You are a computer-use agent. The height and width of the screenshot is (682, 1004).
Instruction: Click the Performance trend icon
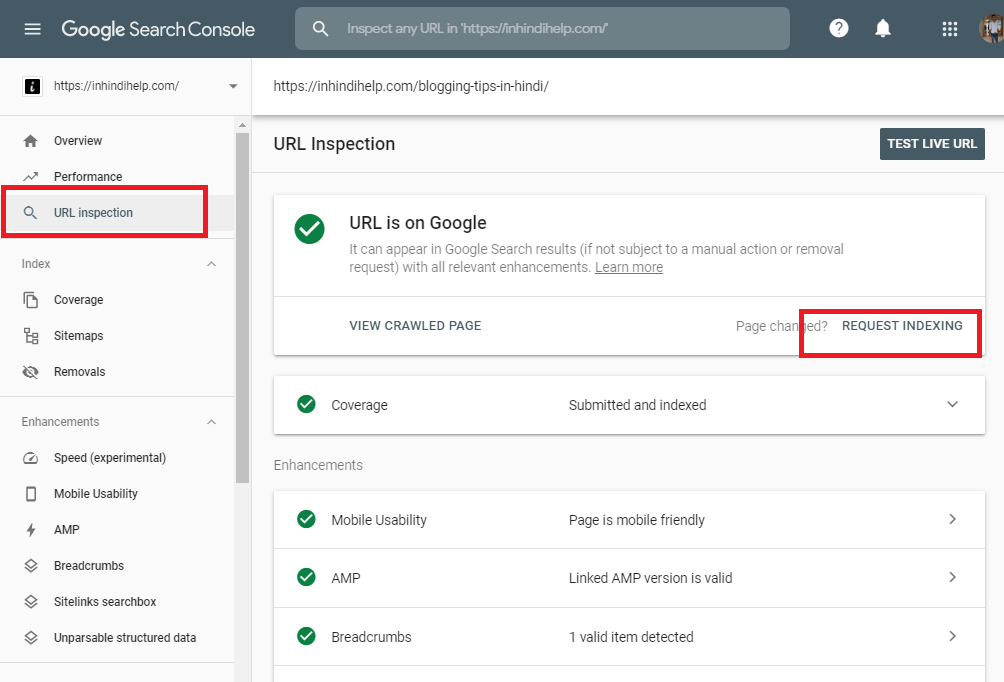pos(31,177)
